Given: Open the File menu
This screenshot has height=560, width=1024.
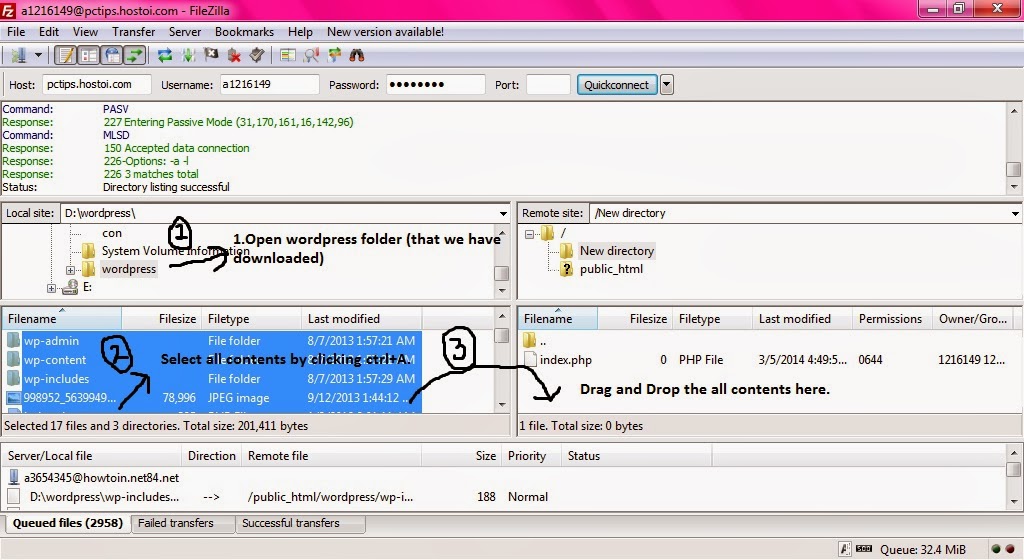Looking at the screenshot, I should click(16, 31).
